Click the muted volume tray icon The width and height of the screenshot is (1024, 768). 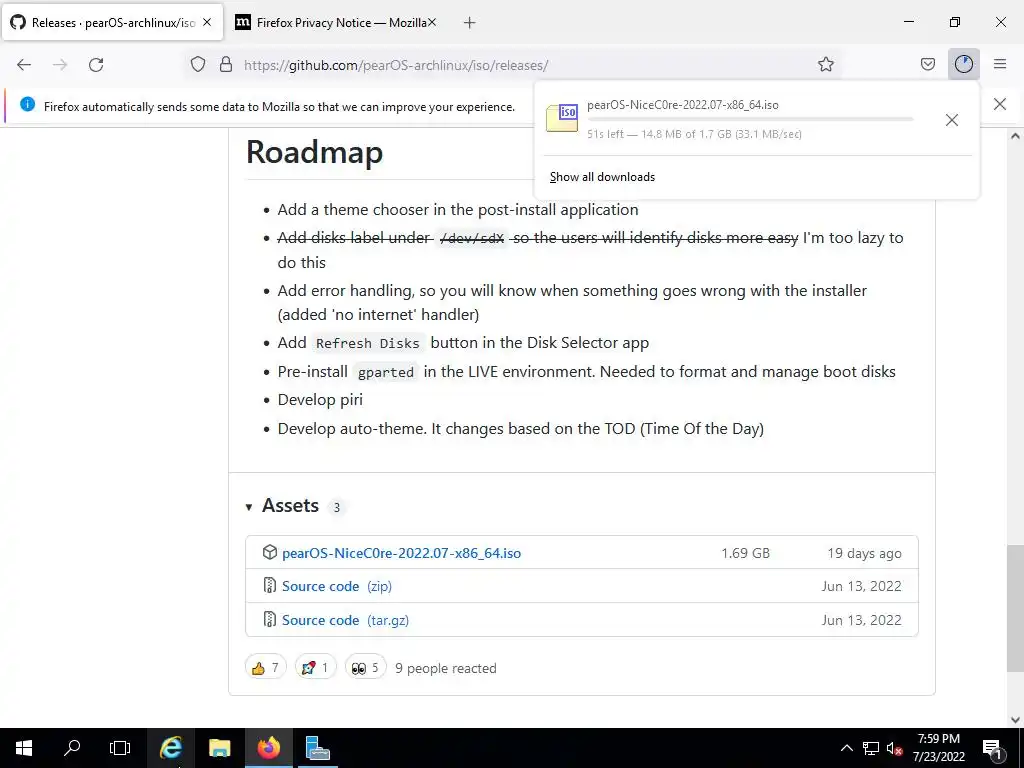894,748
